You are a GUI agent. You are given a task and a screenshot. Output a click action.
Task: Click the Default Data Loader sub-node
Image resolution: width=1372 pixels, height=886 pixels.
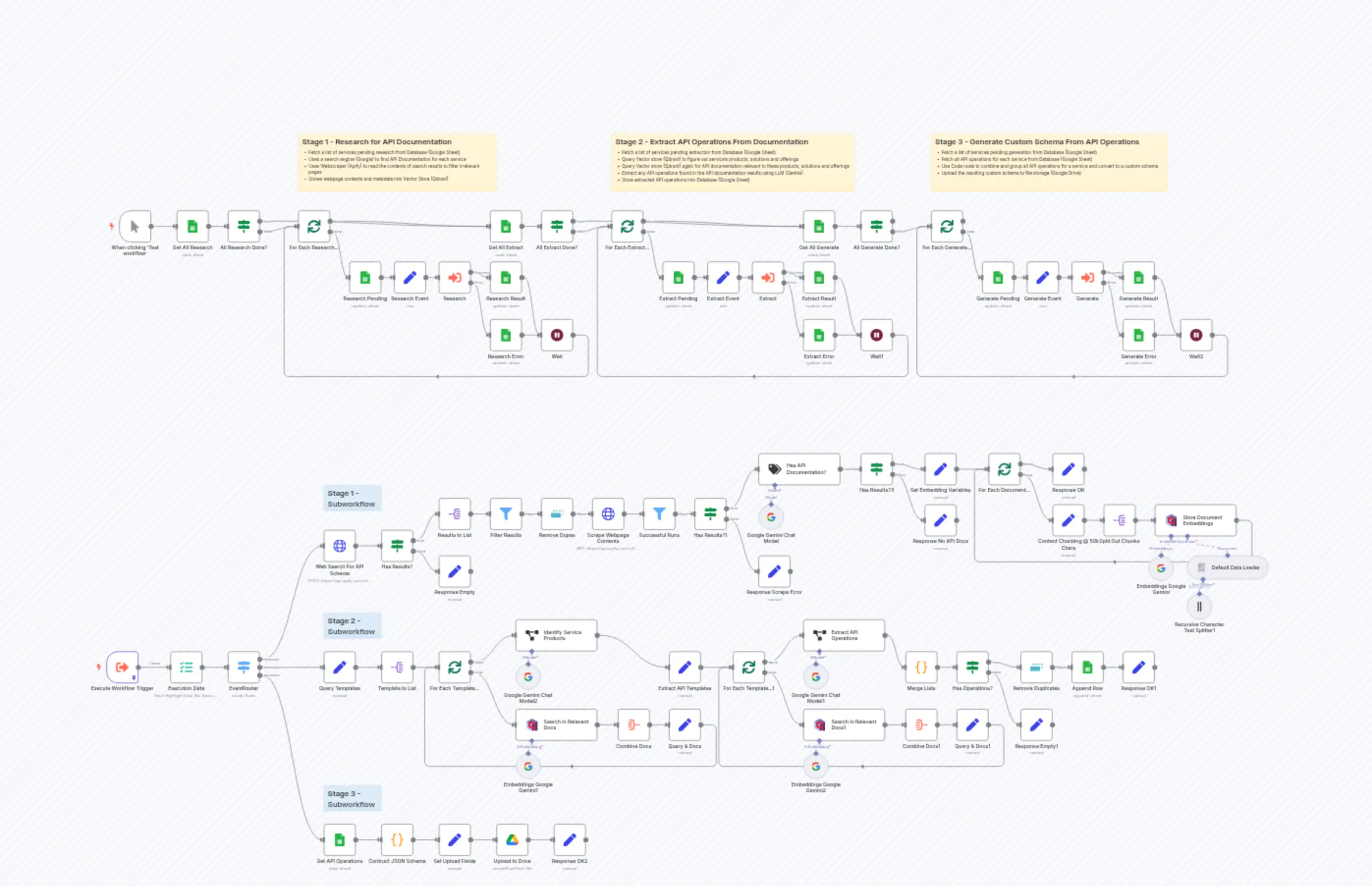tap(1227, 567)
